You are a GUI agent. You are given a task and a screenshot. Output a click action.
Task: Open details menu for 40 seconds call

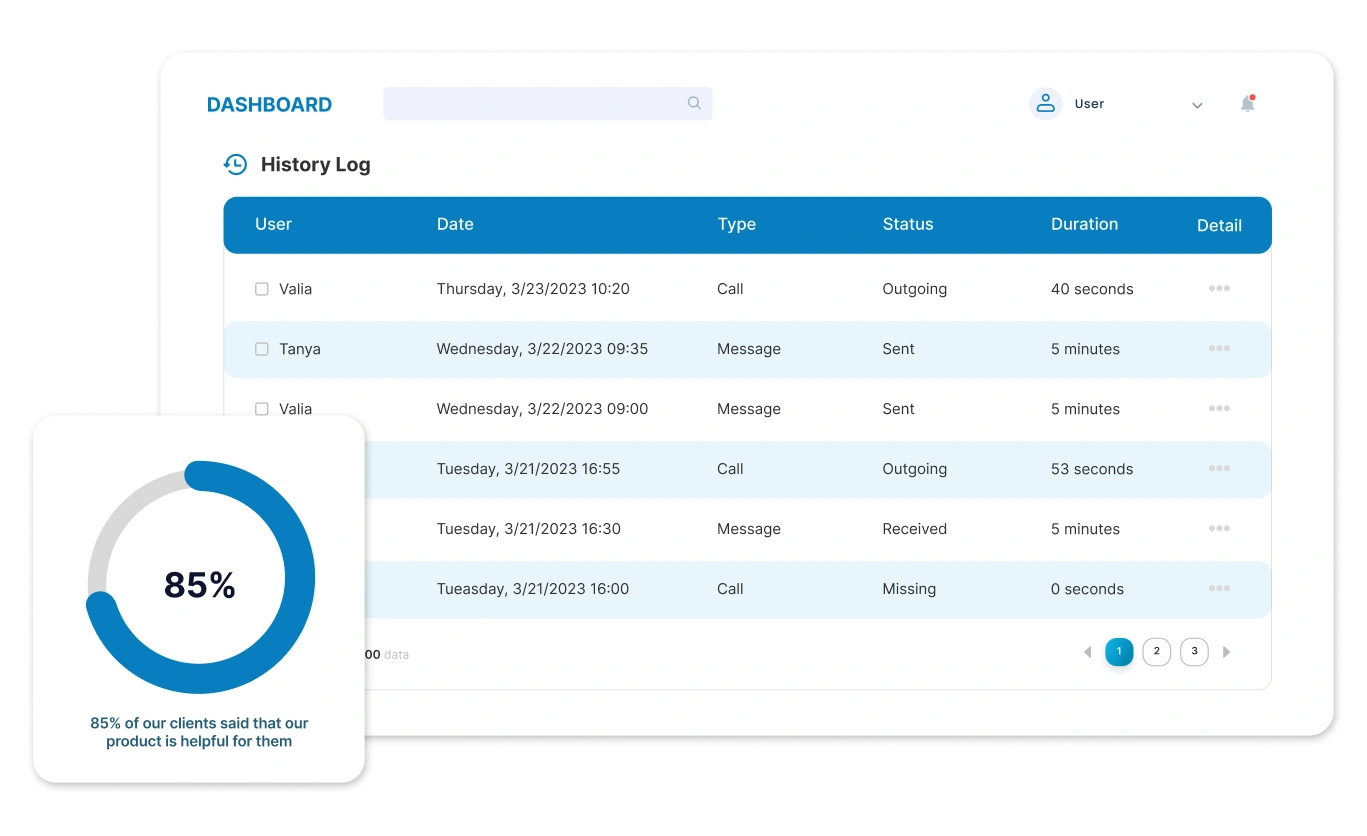(1219, 288)
